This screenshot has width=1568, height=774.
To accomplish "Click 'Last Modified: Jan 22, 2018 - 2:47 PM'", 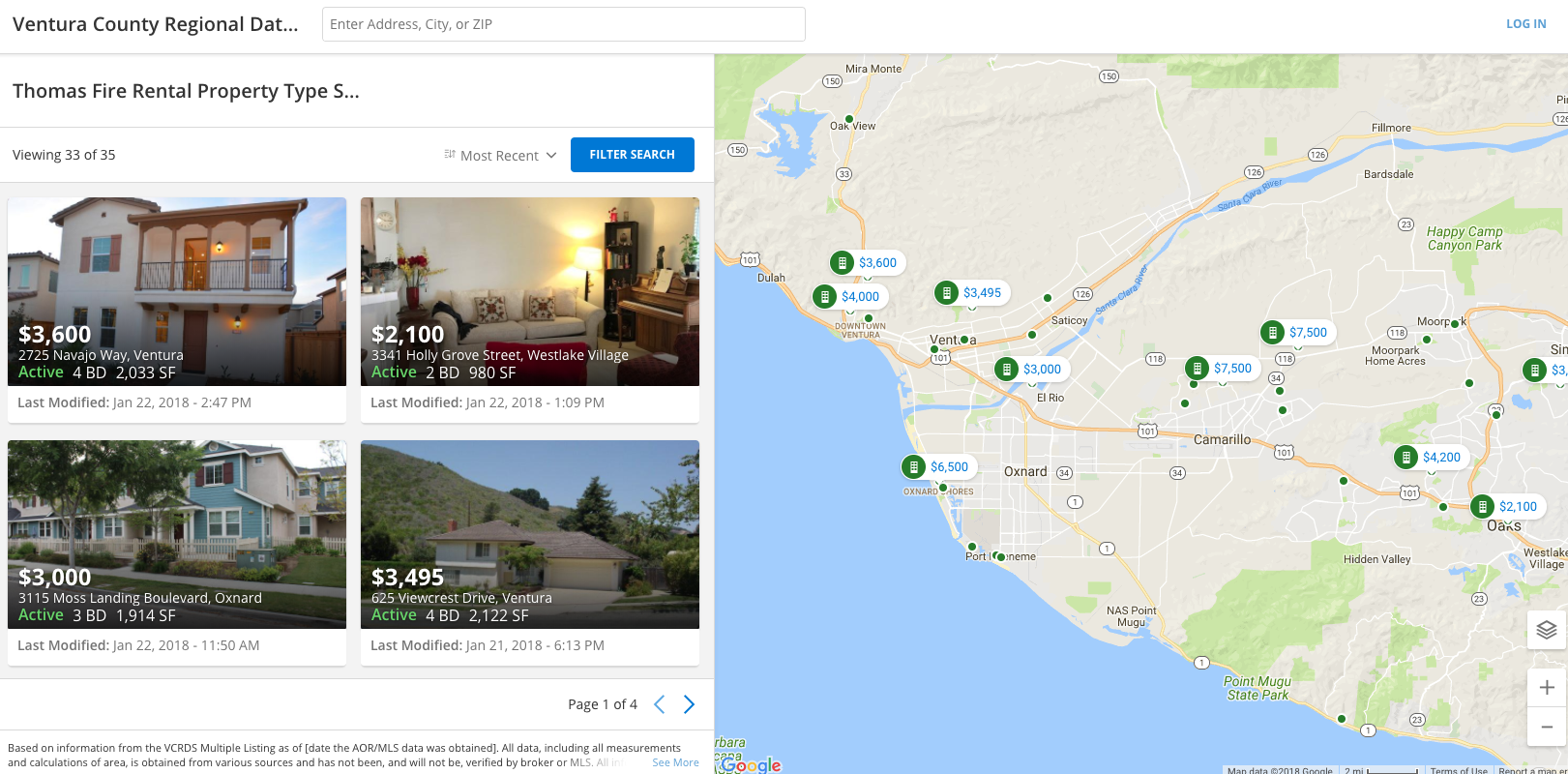I will 134,402.
